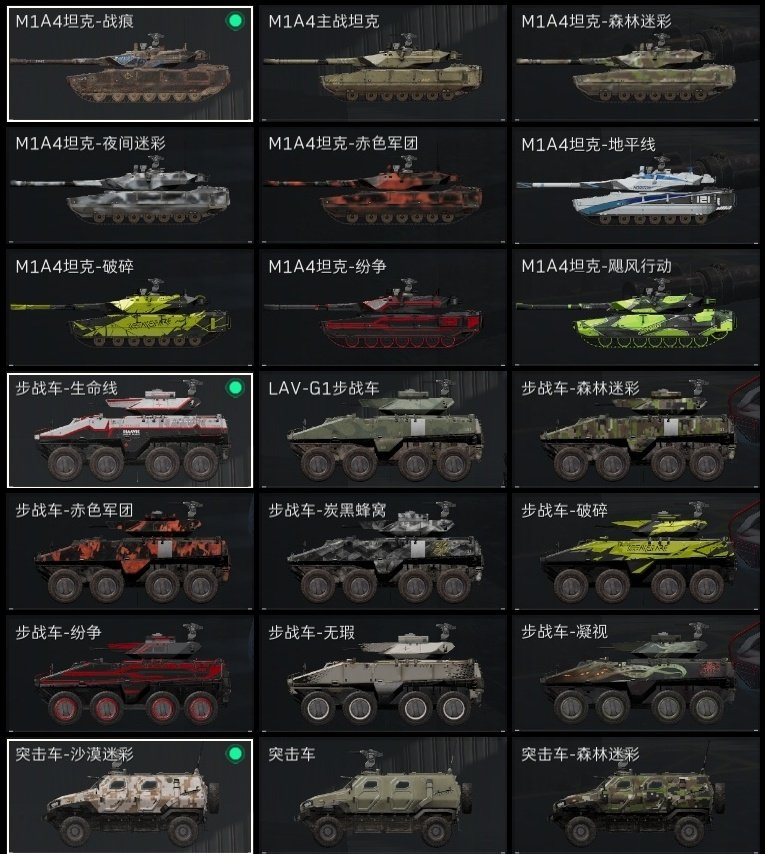The width and height of the screenshot is (765, 854).
Task: Click green equipped indicator on M1A4坦克-战痕
Action: pos(235,21)
